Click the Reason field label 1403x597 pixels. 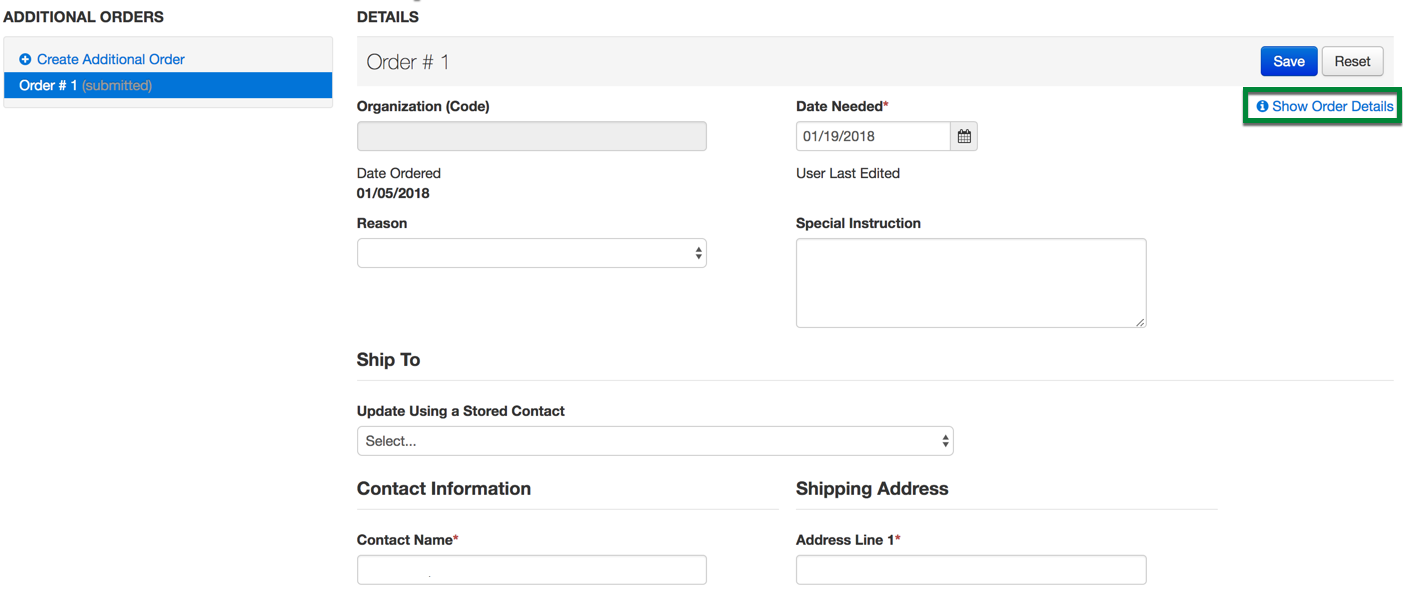coord(382,224)
